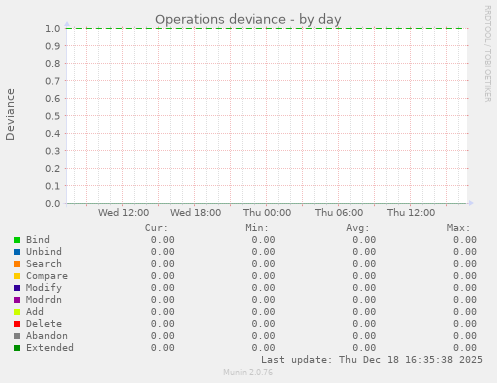
Task: Click the Search legend label
Action: pos(44,264)
